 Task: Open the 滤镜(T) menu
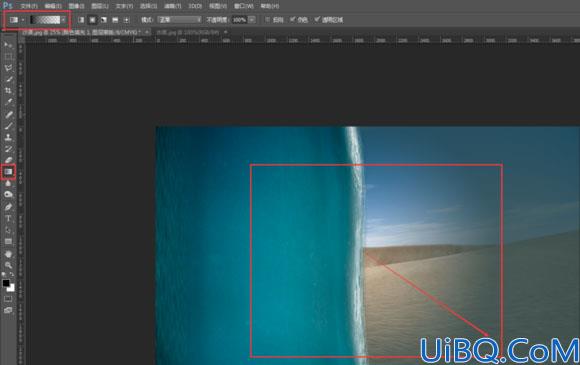click(x=173, y=6)
